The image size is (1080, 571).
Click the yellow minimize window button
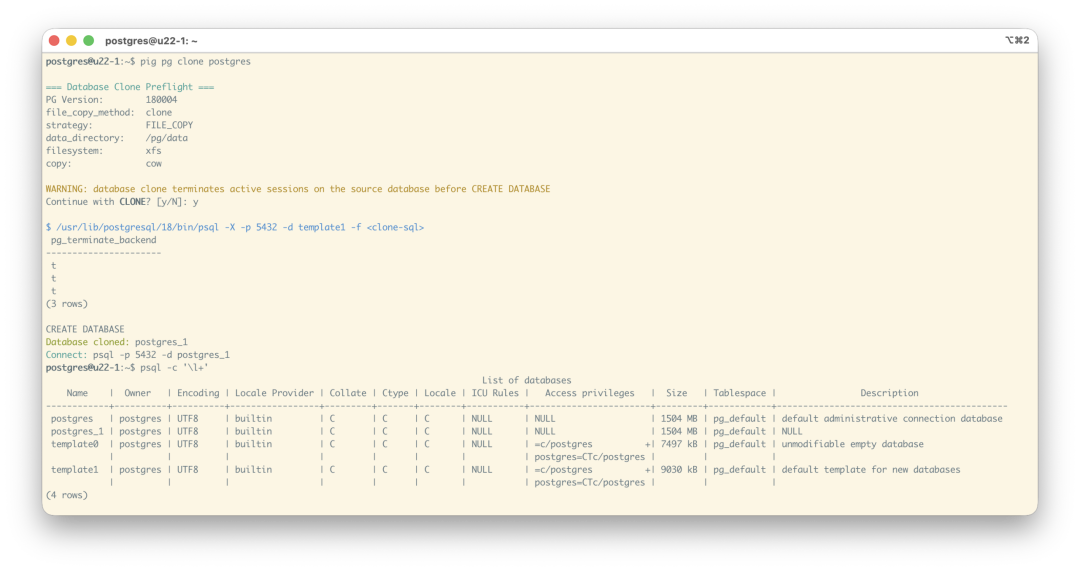coord(72,41)
